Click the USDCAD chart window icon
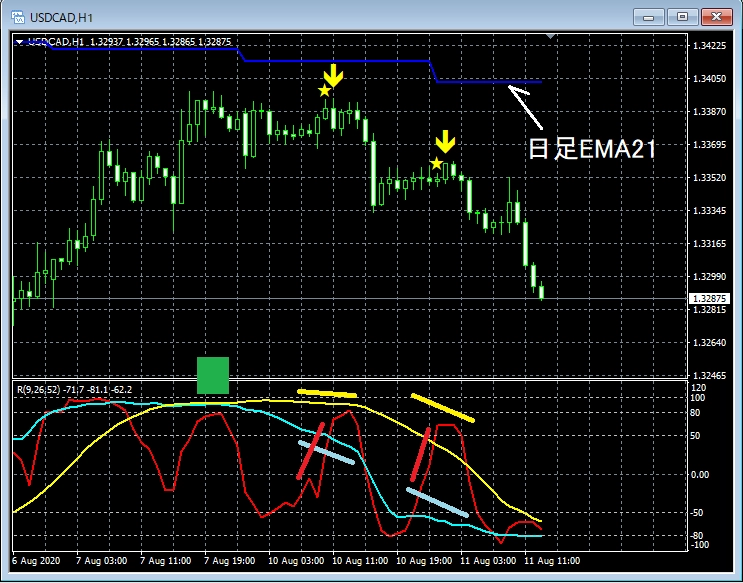 point(17,17)
